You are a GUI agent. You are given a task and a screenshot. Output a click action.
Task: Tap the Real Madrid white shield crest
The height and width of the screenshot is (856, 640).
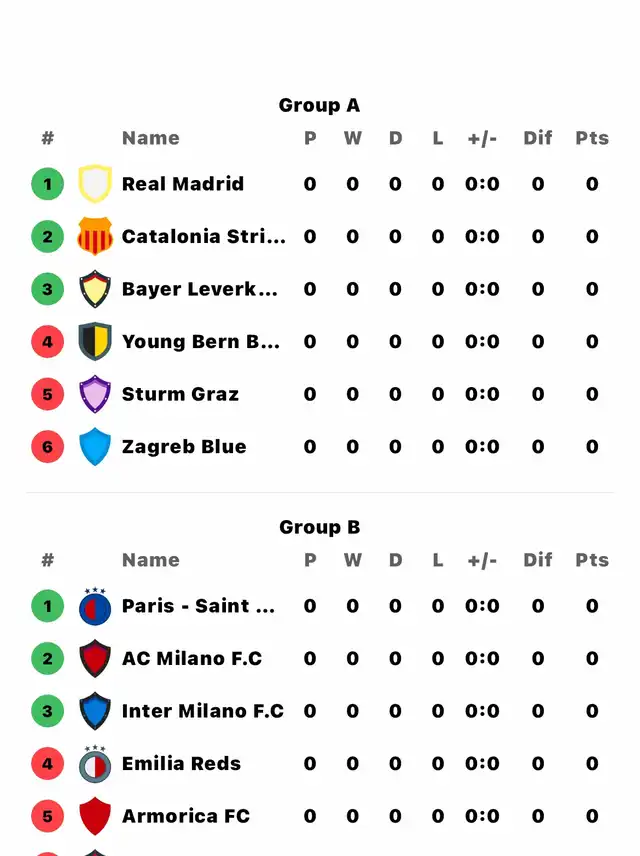[x=95, y=183]
